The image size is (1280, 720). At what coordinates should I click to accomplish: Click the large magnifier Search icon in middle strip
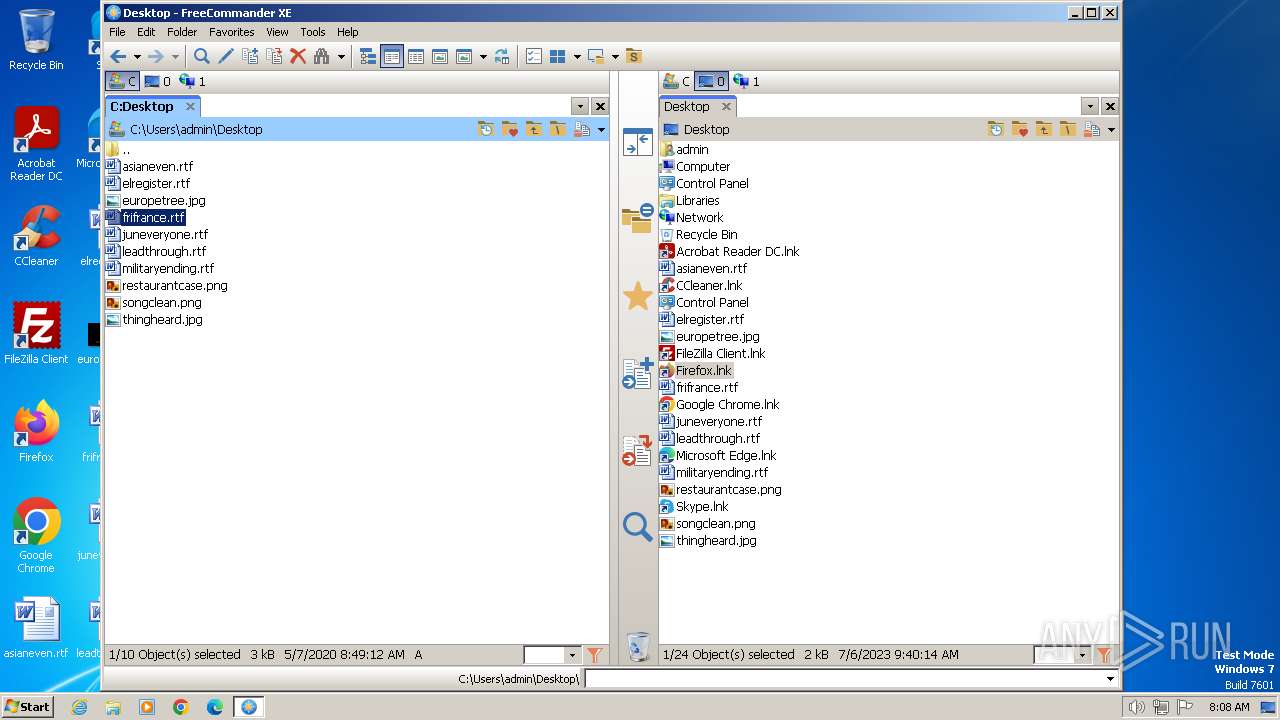[x=637, y=527]
